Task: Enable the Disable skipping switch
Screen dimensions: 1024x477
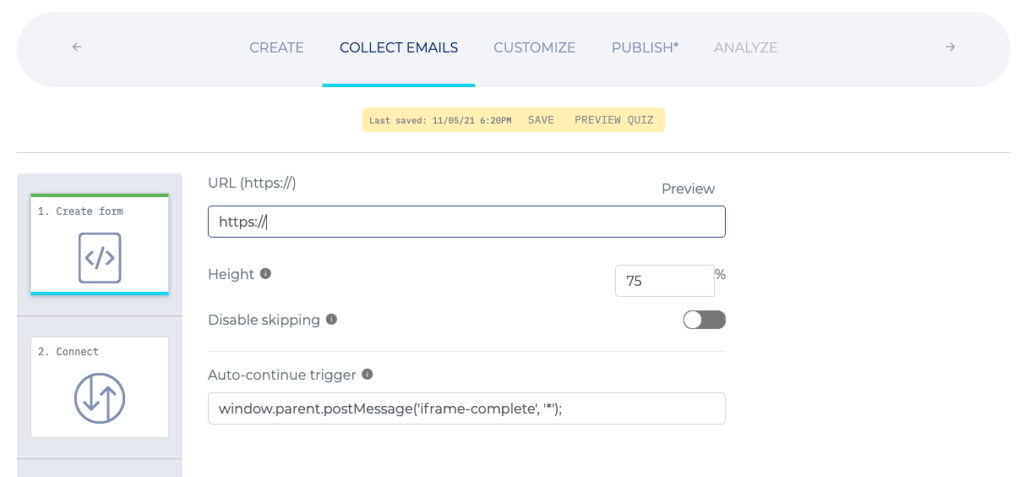Action: [x=704, y=320]
